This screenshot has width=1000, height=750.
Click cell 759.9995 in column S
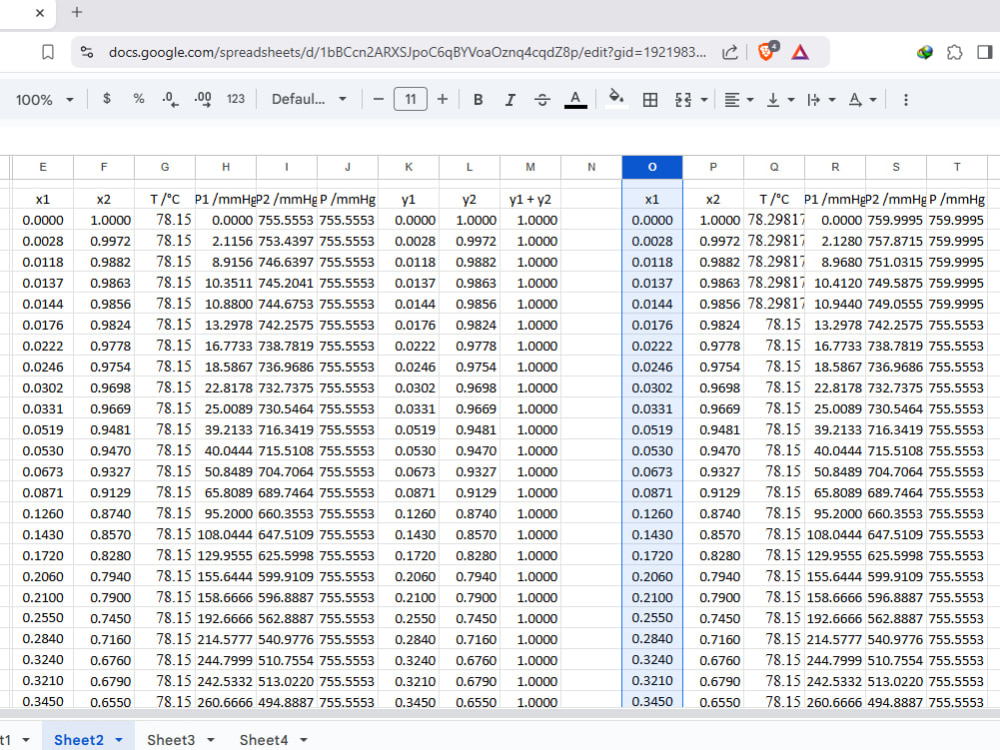pos(895,220)
